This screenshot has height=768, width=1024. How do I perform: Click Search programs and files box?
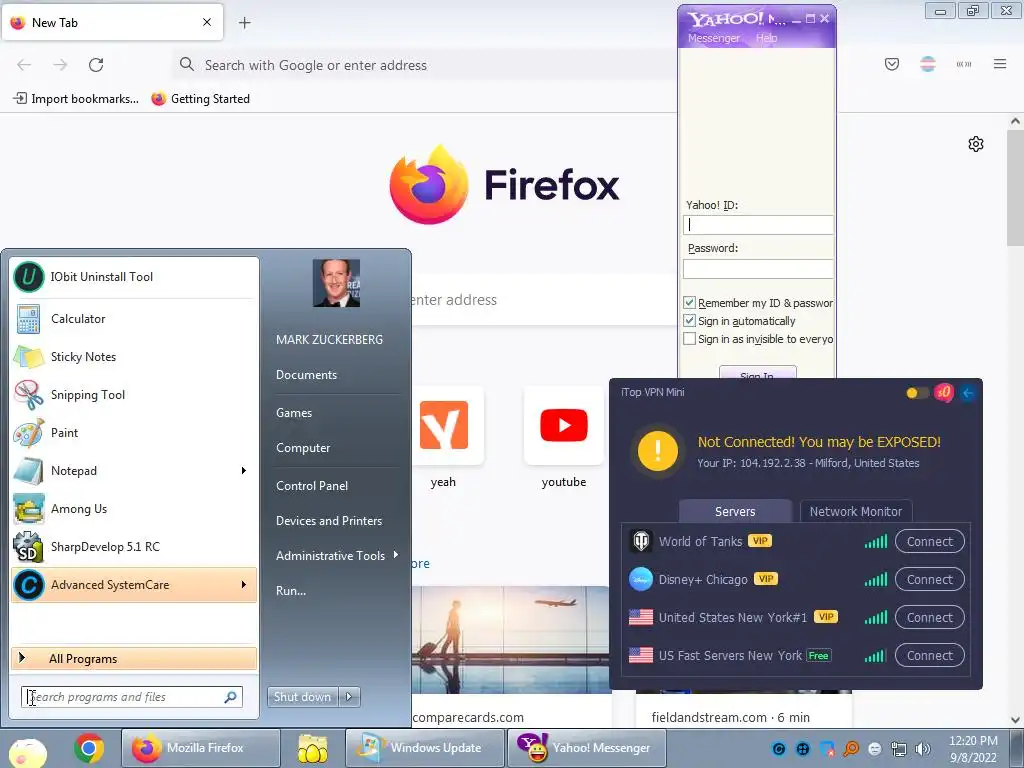131,697
